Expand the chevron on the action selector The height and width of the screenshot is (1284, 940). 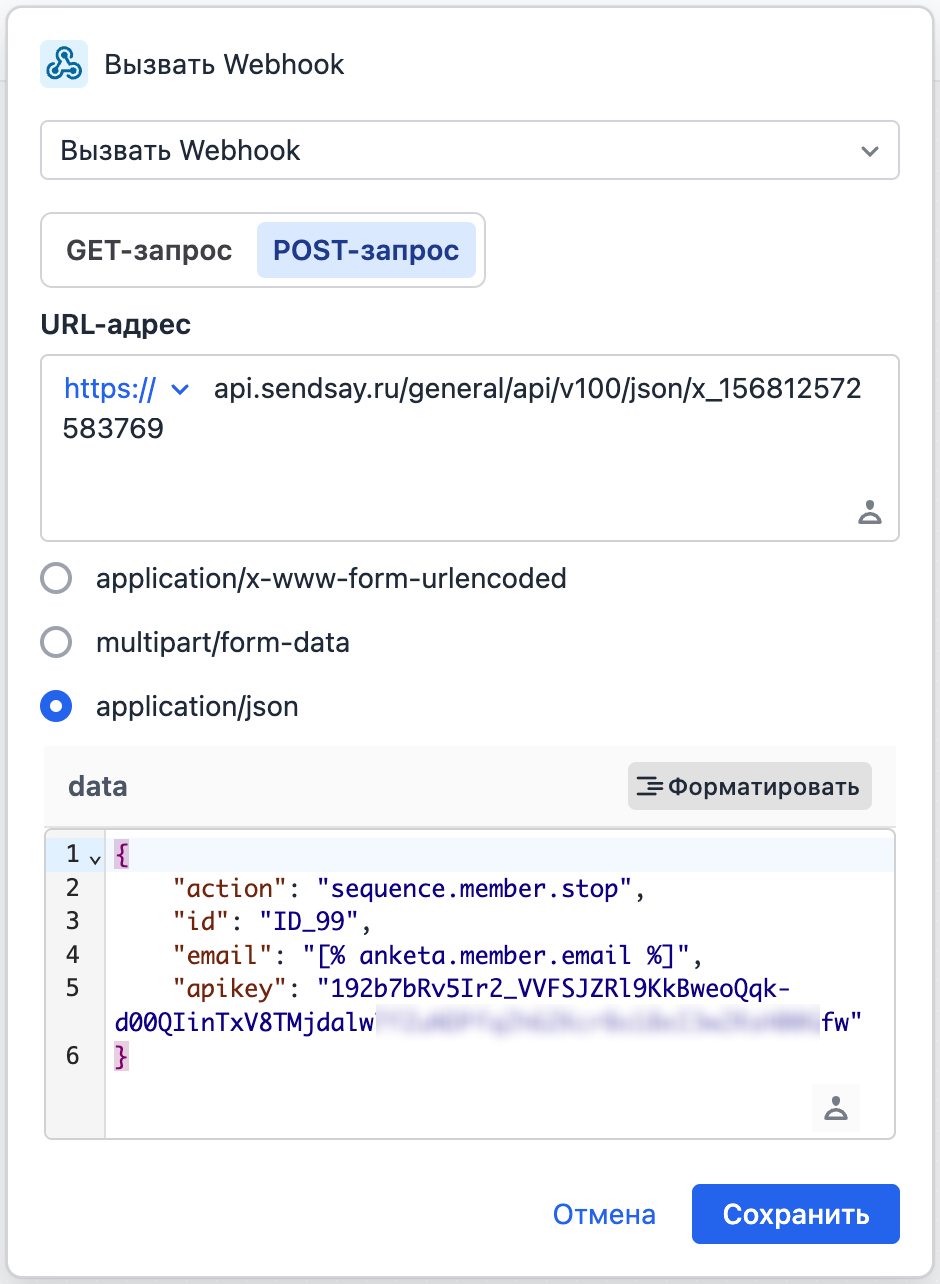pos(868,150)
